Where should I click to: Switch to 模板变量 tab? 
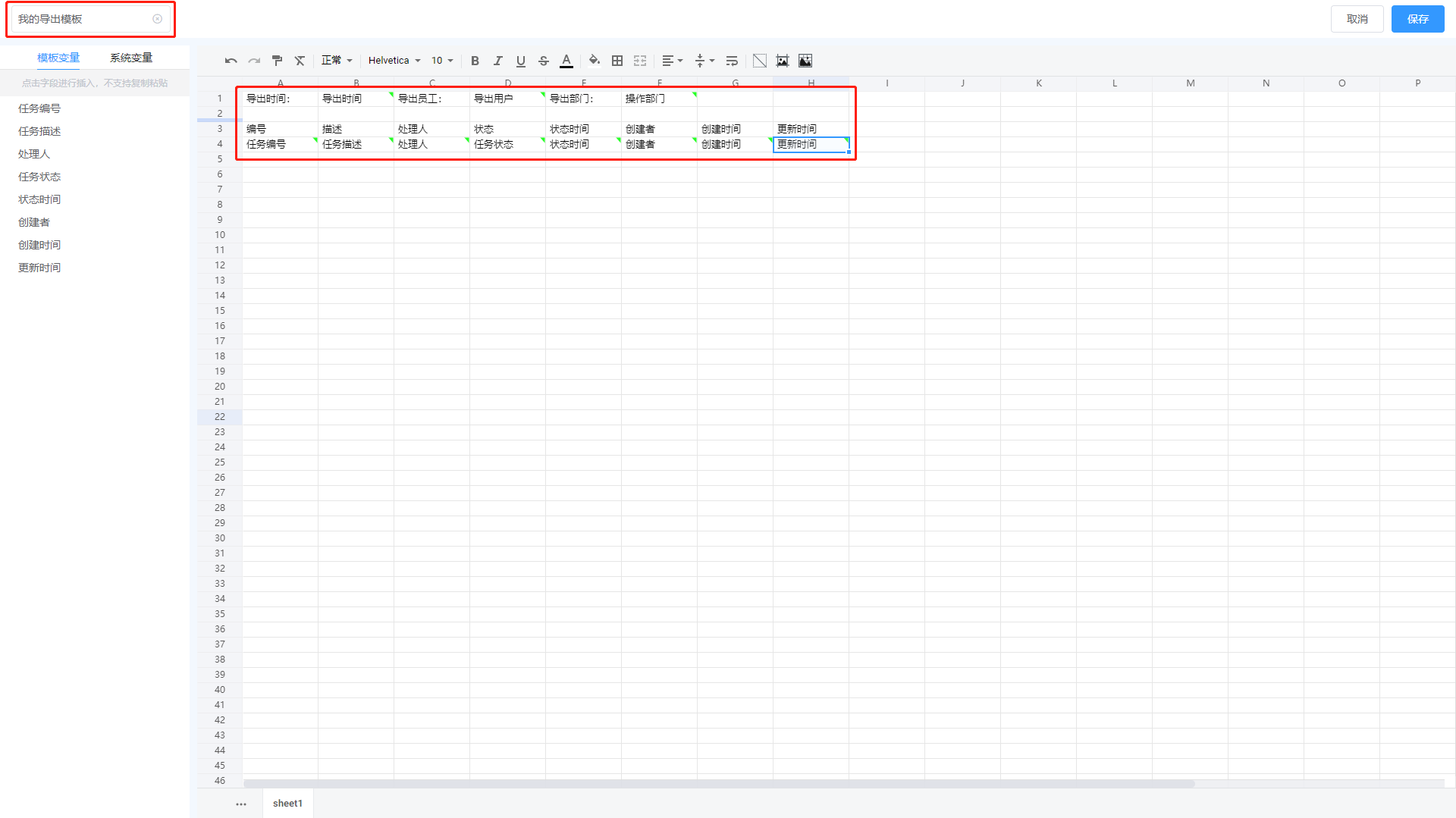pyautogui.click(x=58, y=58)
